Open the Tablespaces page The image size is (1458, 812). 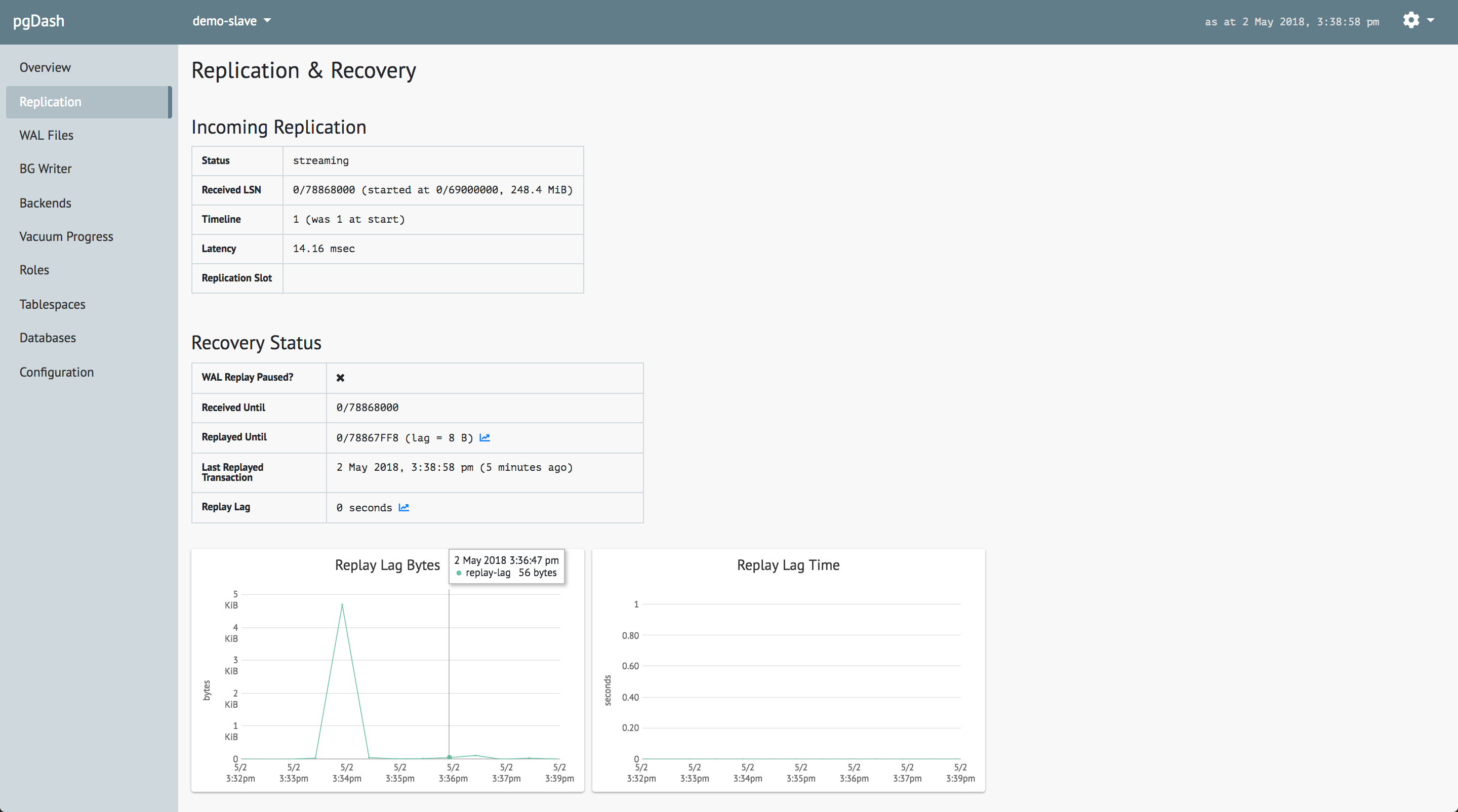pyautogui.click(x=53, y=304)
